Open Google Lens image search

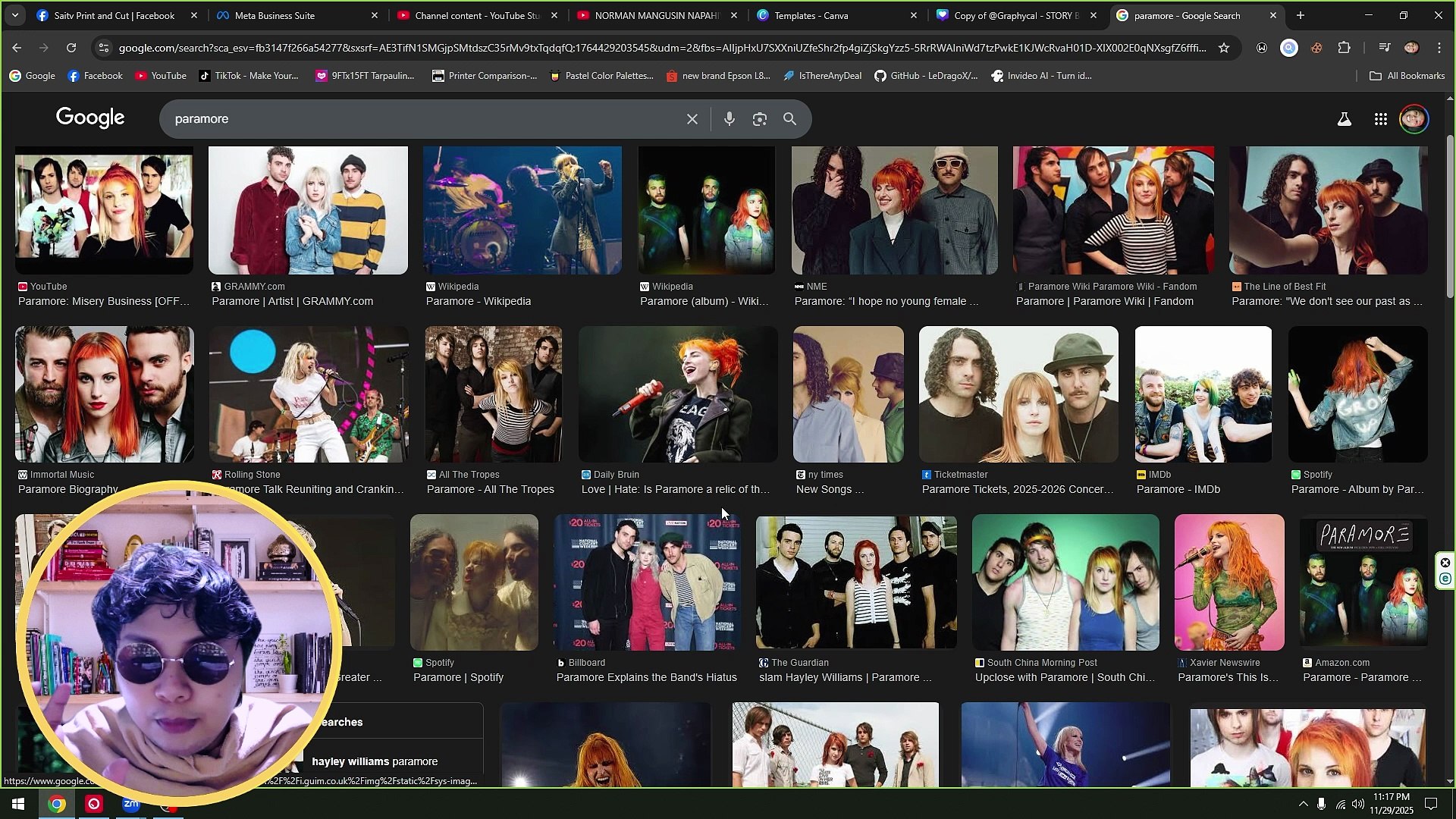(759, 119)
